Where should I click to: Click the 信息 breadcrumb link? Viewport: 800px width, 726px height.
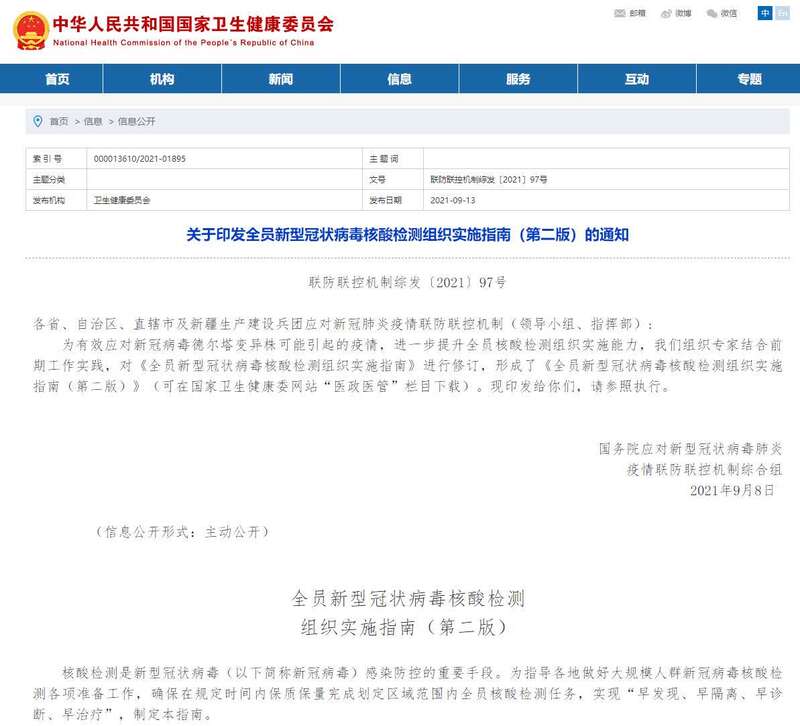tap(93, 122)
